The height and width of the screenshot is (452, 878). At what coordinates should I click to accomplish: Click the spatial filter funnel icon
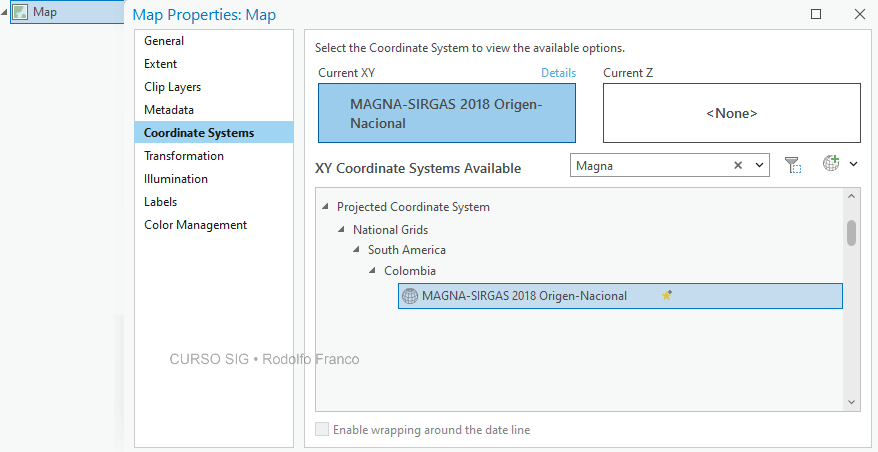793,166
